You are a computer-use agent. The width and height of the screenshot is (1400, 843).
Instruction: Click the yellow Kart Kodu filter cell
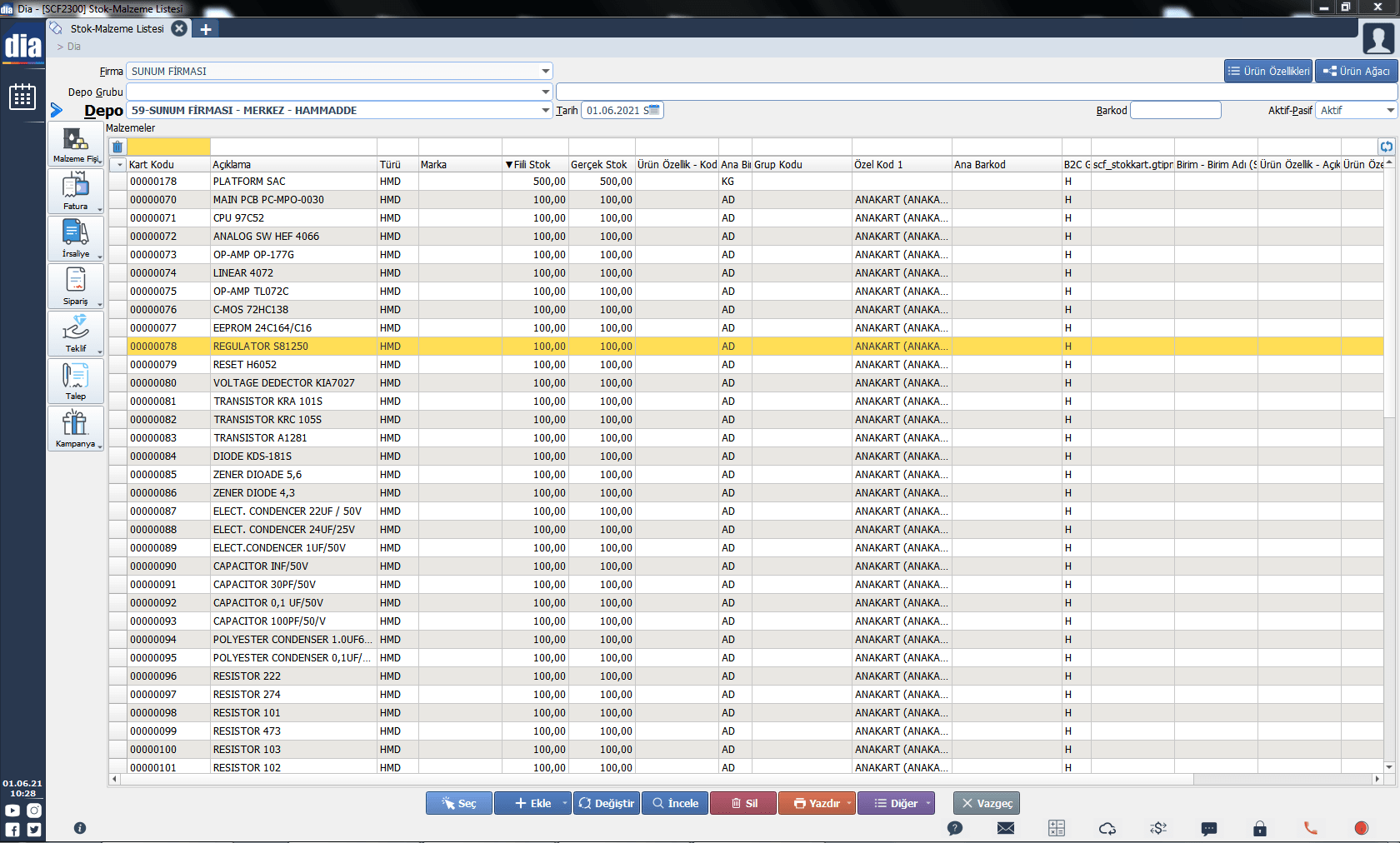(x=168, y=147)
